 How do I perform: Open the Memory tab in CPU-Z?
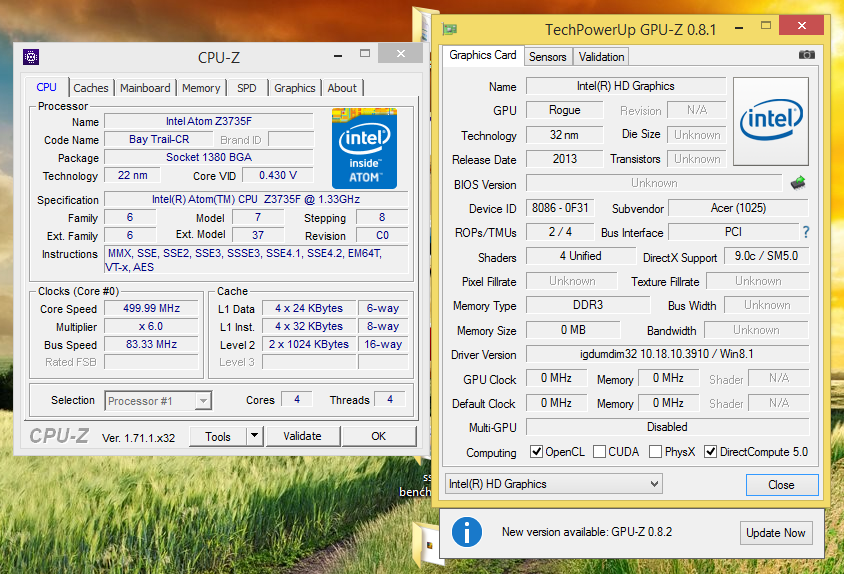tap(201, 88)
